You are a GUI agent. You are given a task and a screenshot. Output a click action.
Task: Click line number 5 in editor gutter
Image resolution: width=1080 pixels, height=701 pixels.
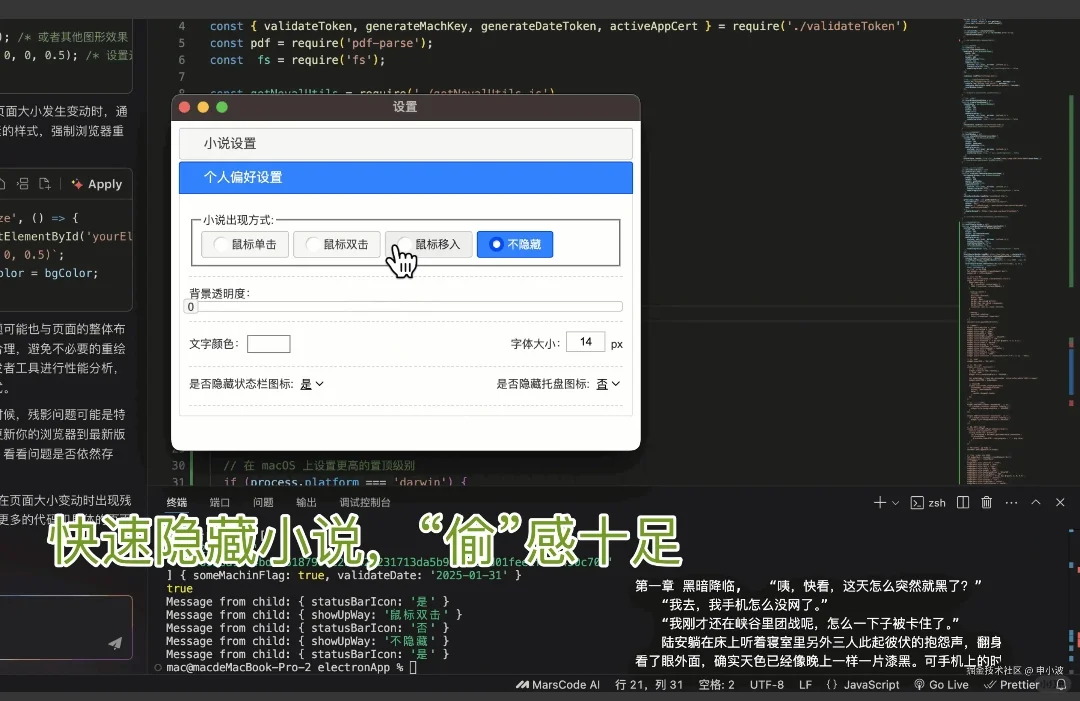[x=182, y=43]
